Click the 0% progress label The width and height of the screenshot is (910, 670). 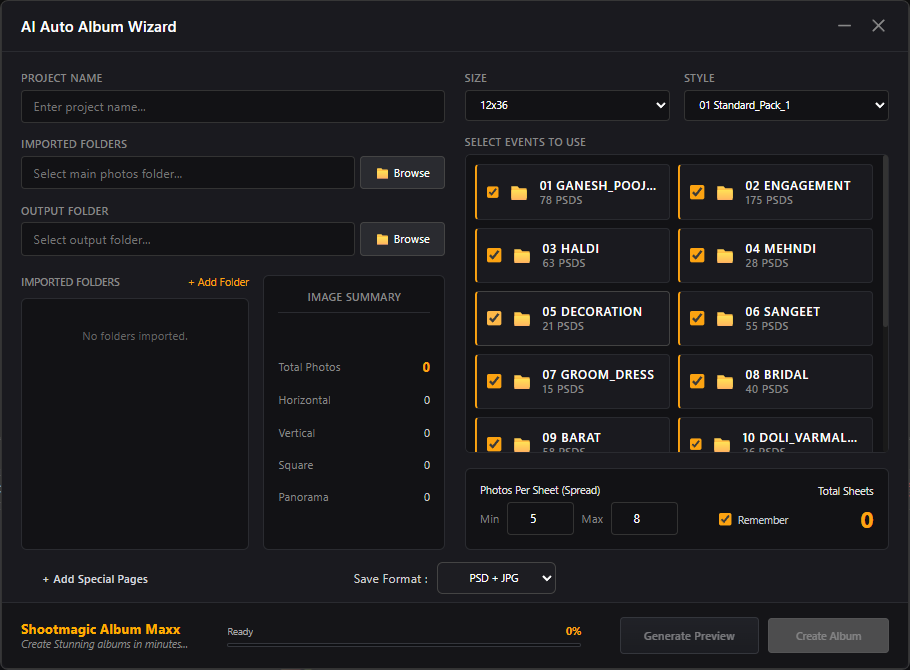pyautogui.click(x=573, y=631)
